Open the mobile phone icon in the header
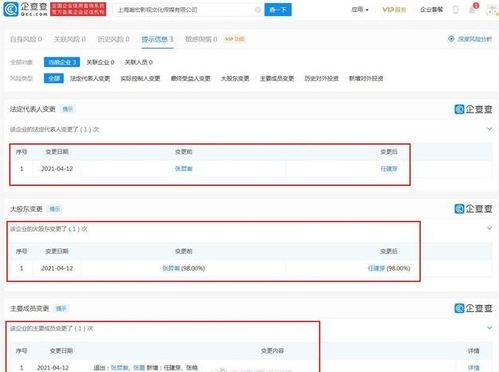 (455, 10)
